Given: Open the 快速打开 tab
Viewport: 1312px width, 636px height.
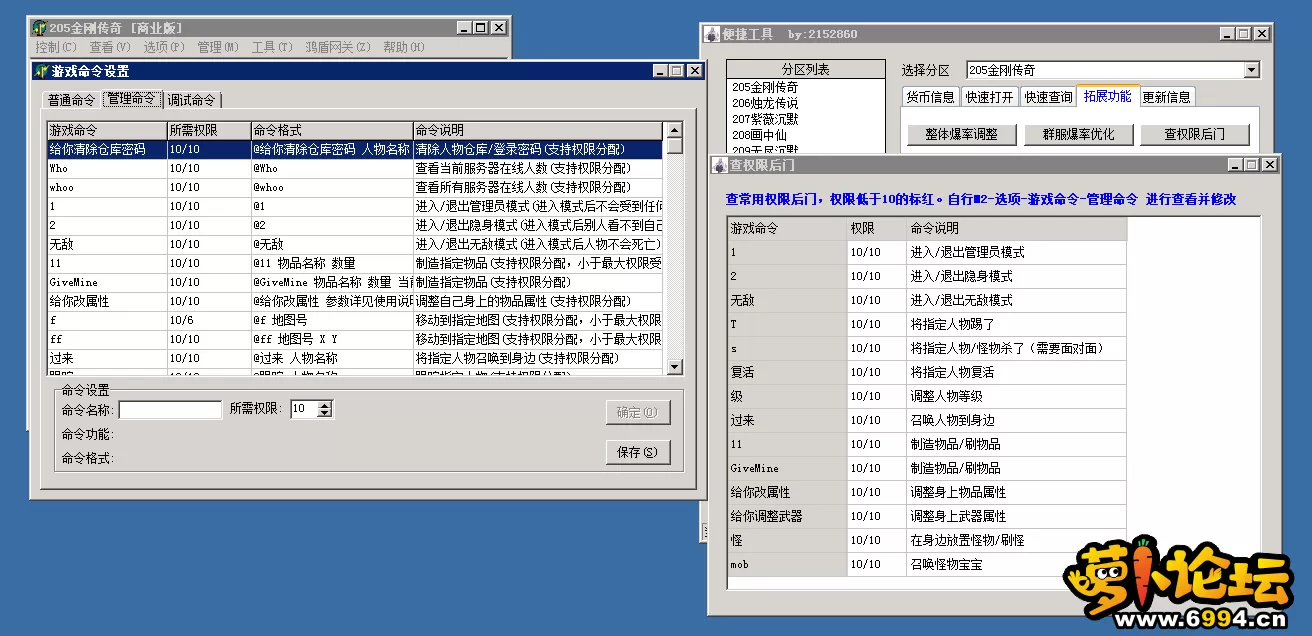Looking at the screenshot, I should click(990, 97).
